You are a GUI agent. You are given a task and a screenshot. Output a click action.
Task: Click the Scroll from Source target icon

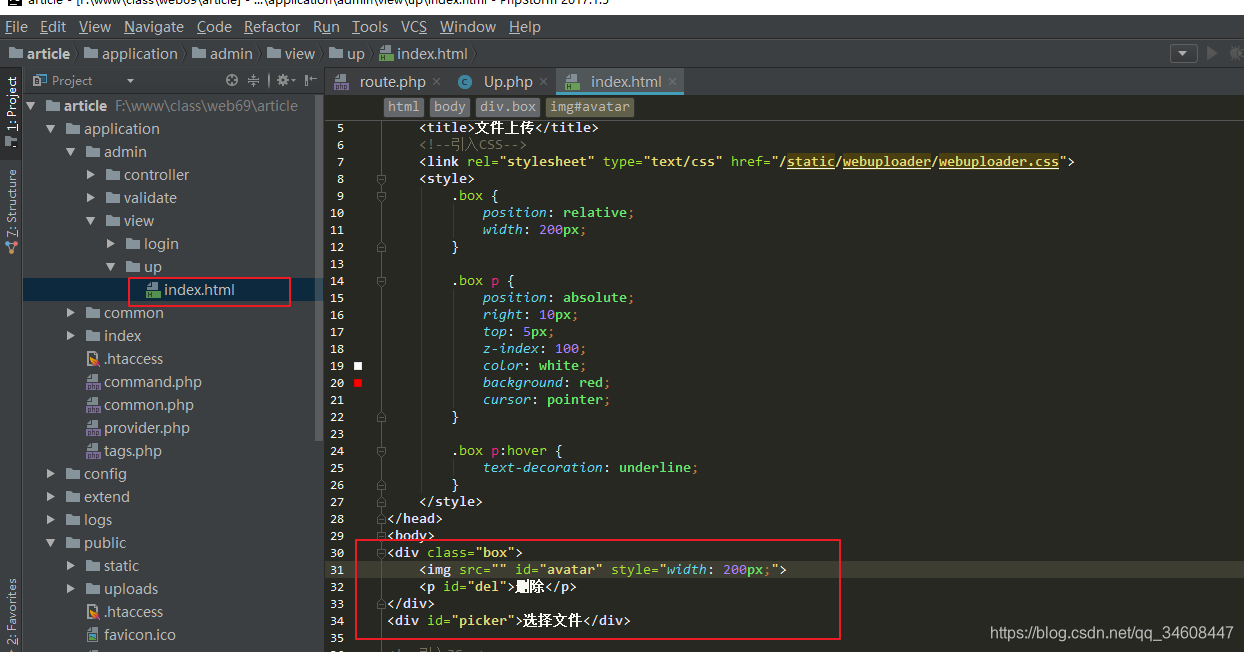[232, 80]
